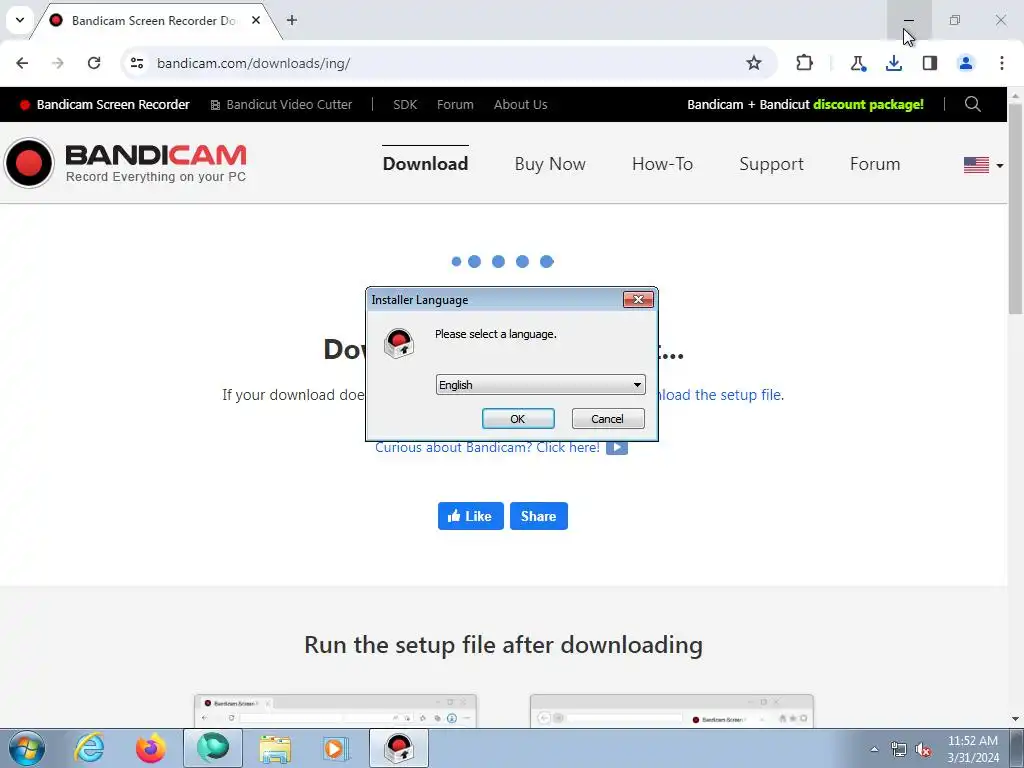The image size is (1024, 768).
Task: Click OK in Installer Language dialog
Action: (x=518, y=419)
